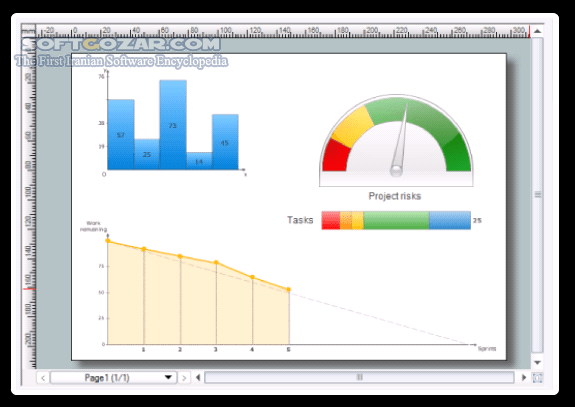The width and height of the screenshot is (575, 407).
Task: Click the fit-to-page icon at bottom right
Action: (x=538, y=378)
